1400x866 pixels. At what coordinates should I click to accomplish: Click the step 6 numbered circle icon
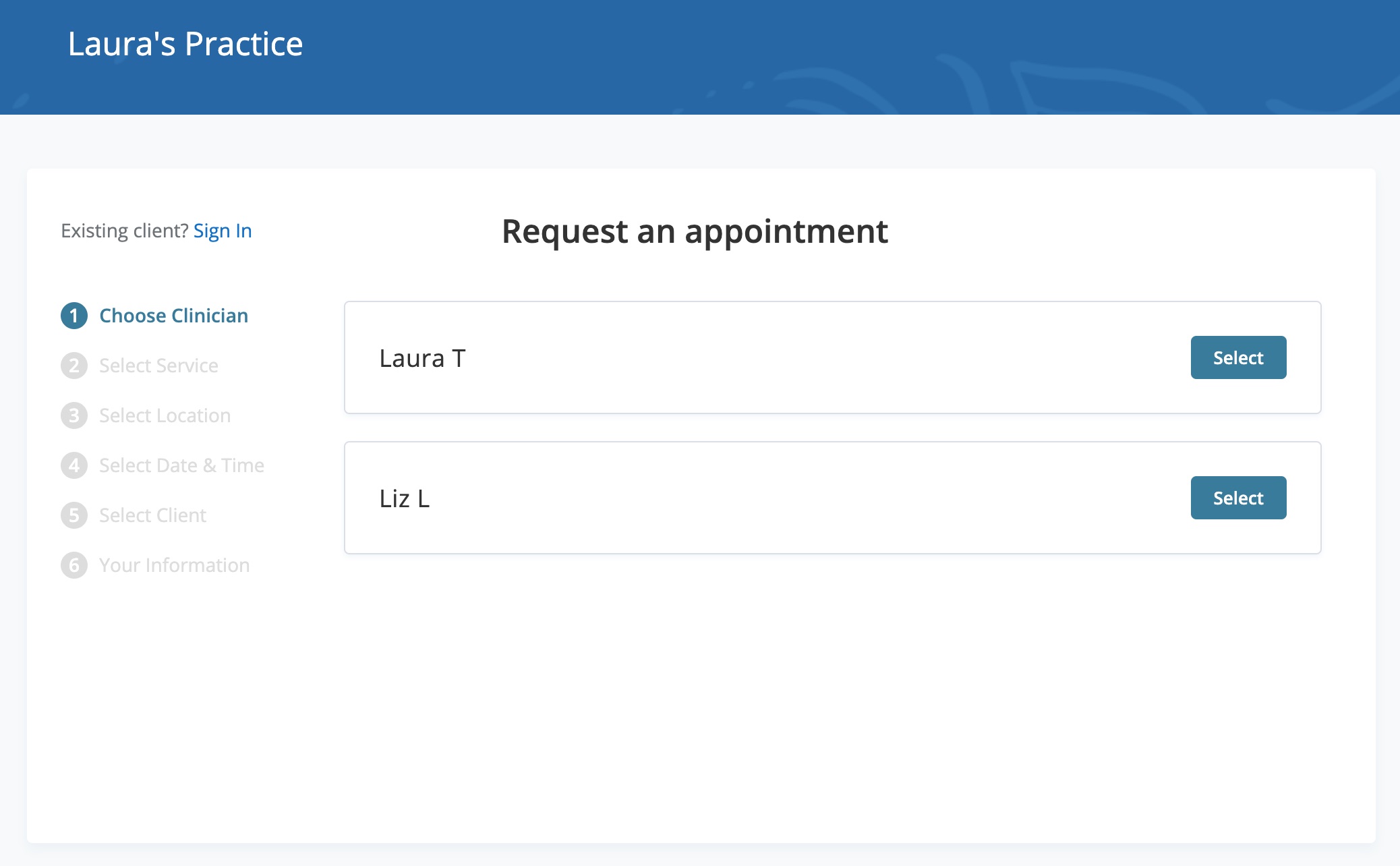(x=74, y=565)
